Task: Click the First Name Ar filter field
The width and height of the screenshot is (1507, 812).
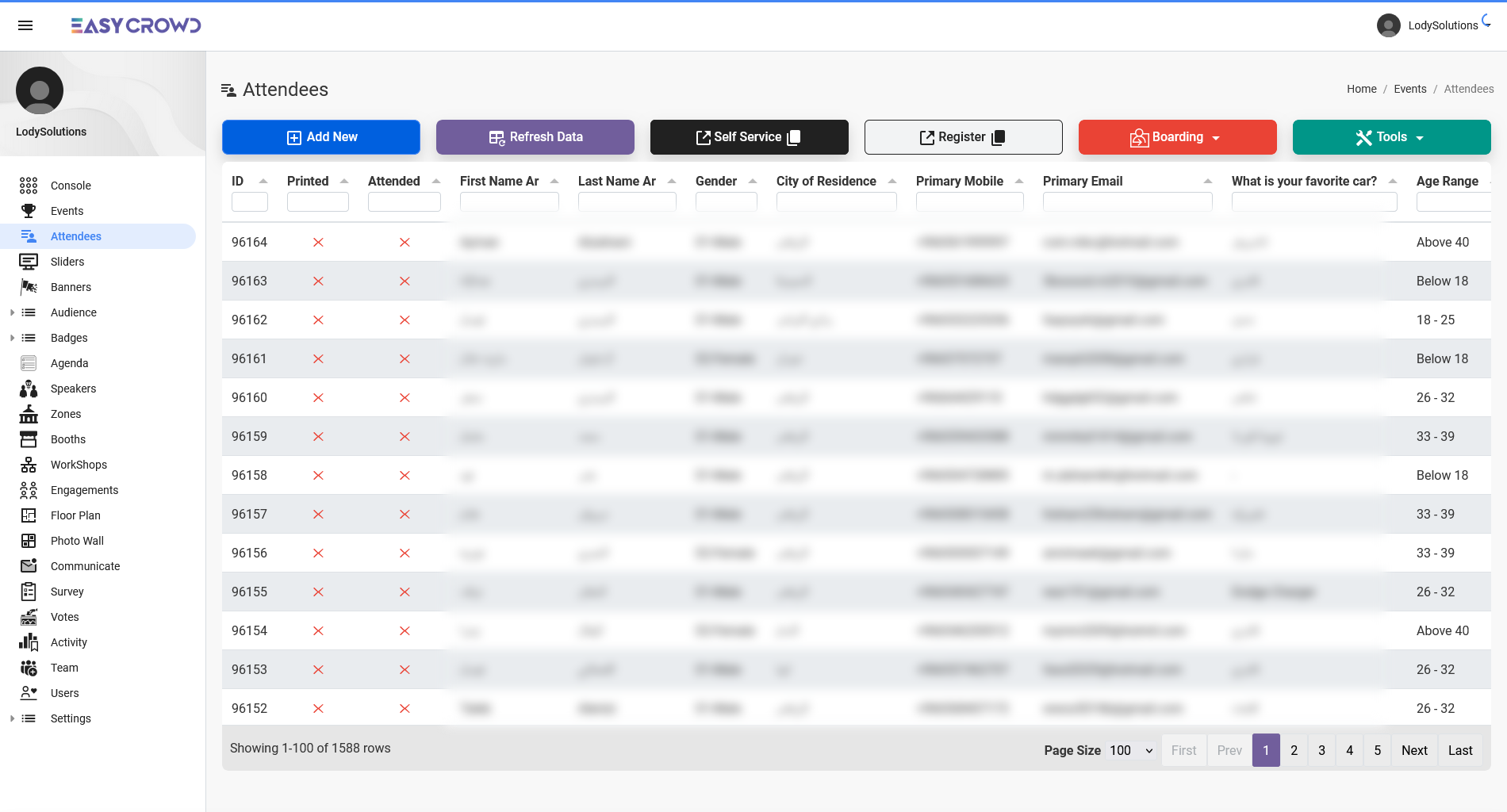Action: (x=509, y=202)
